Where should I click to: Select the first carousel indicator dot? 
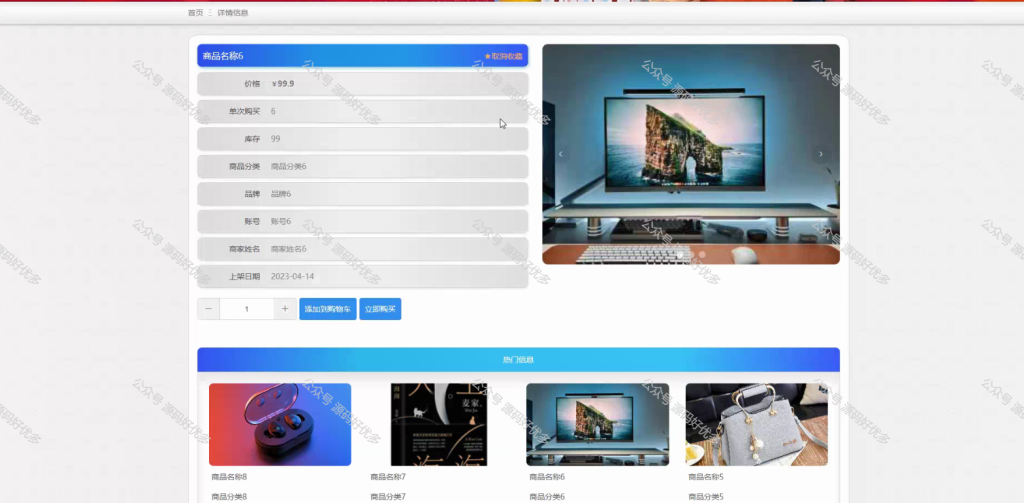(x=680, y=254)
